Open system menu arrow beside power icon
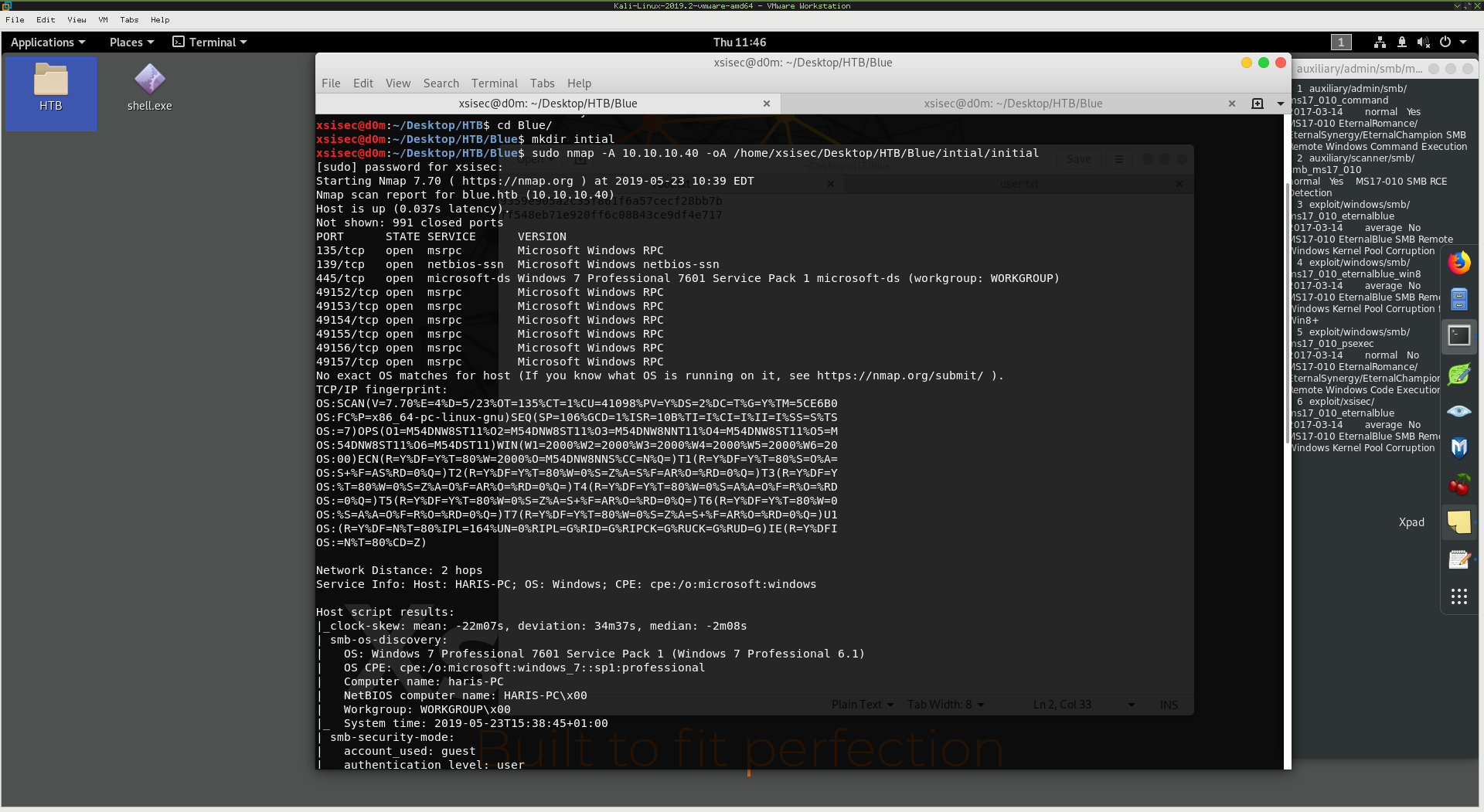The width and height of the screenshot is (1484, 812). tap(1463, 42)
